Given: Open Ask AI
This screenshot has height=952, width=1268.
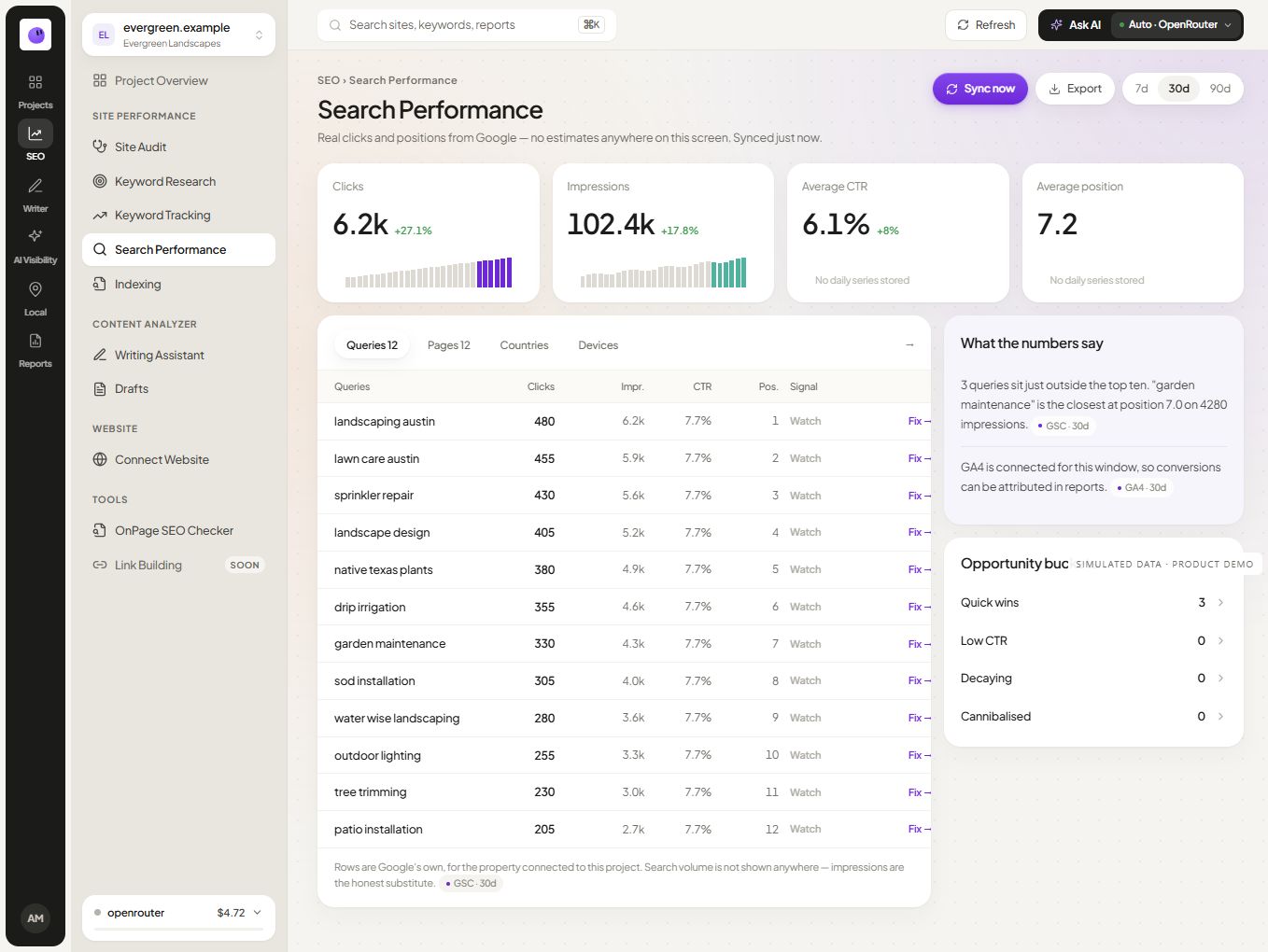Looking at the screenshot, I should 1075,25.
